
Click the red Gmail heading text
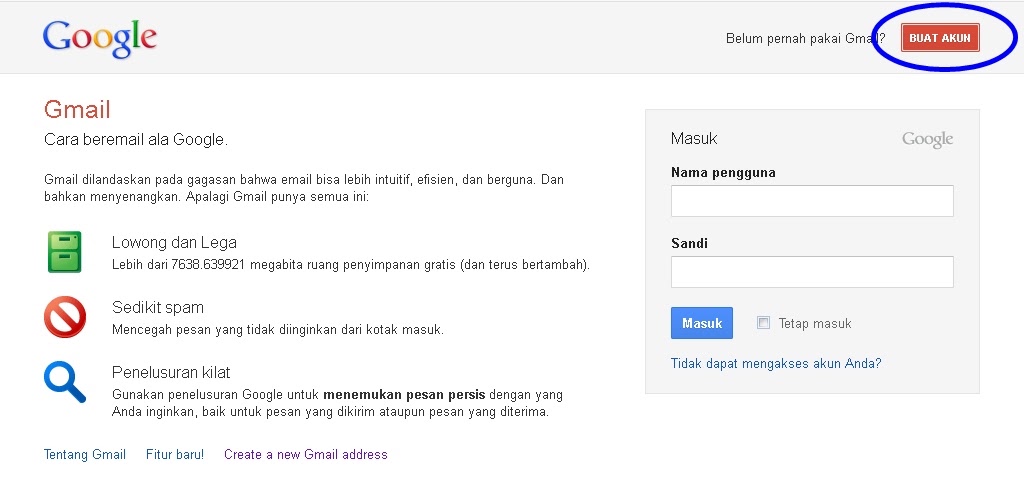[x=77, y=109]
